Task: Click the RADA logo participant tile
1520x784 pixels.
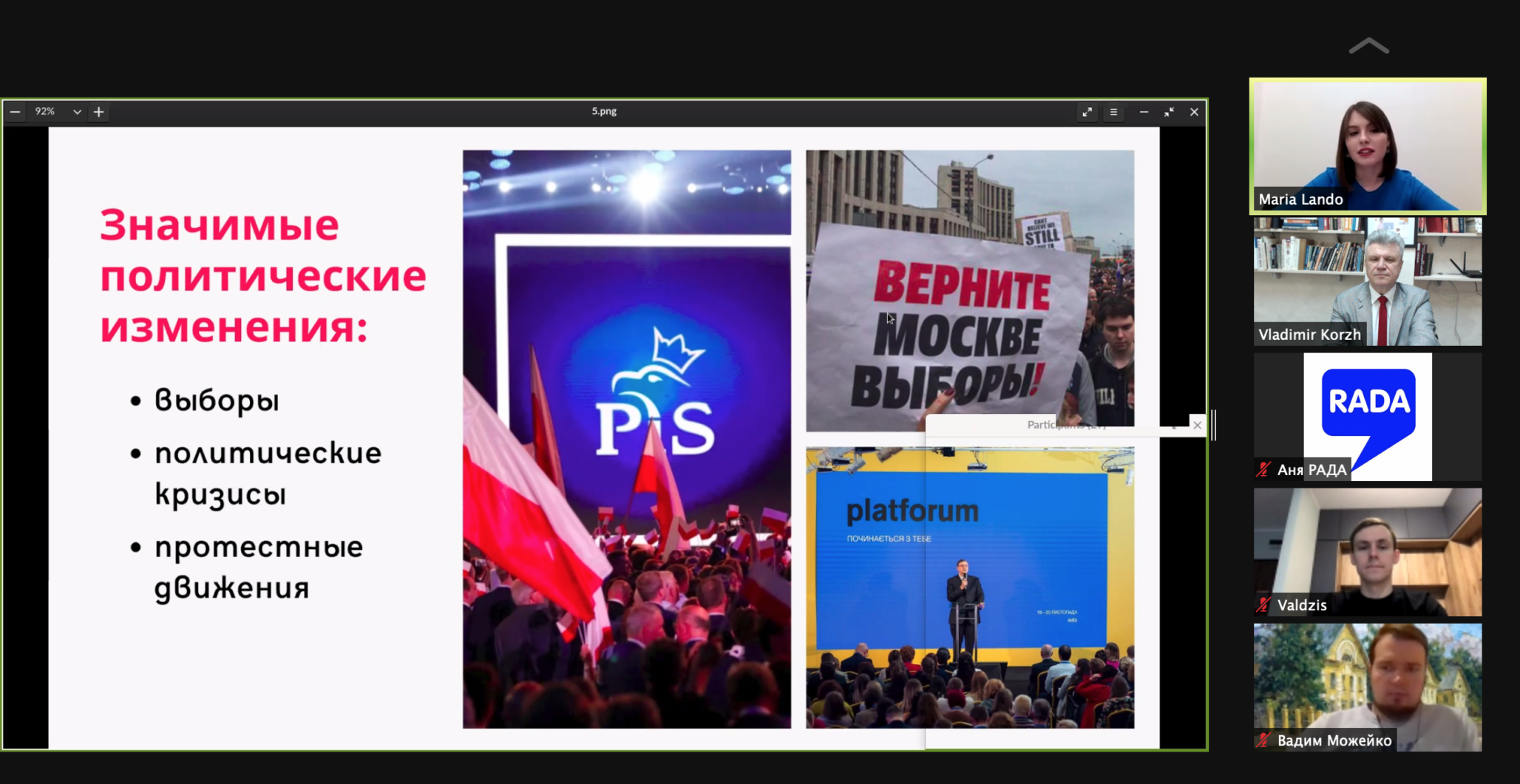Action: (x=1367, y=416)
